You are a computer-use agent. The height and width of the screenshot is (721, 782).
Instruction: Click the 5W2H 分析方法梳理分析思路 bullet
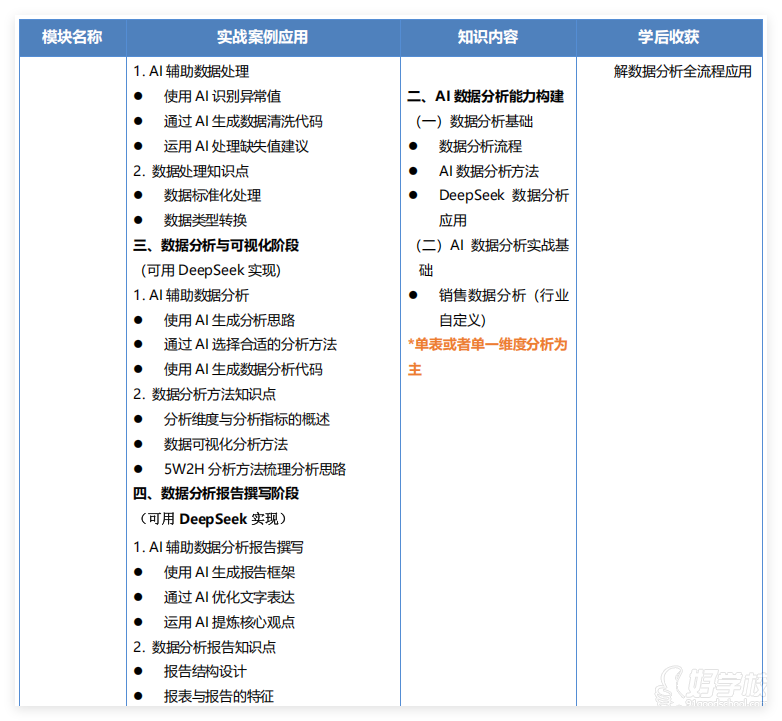click(x=255, y=469)
